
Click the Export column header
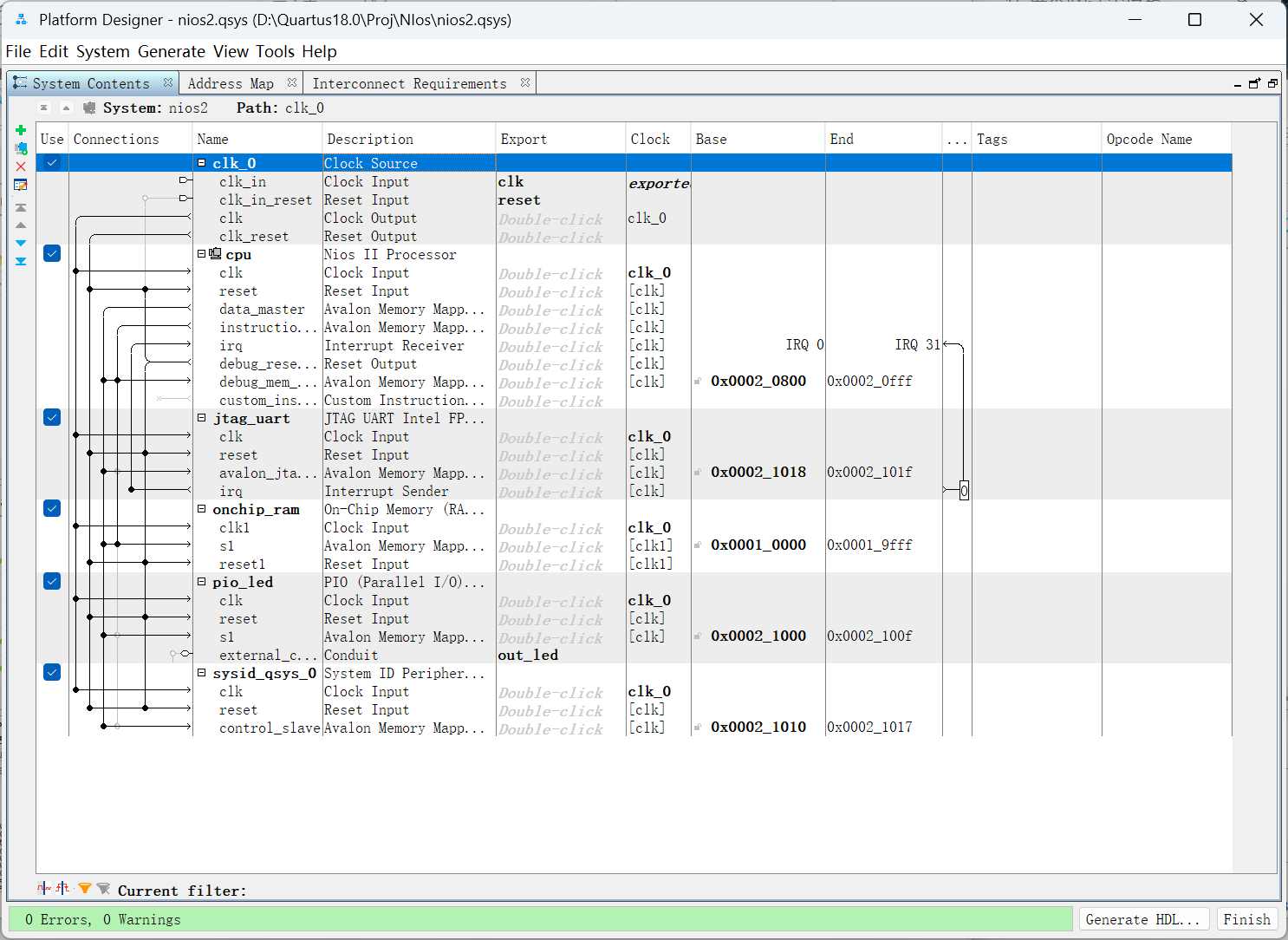pyautogui.click(x=561, y=139)
